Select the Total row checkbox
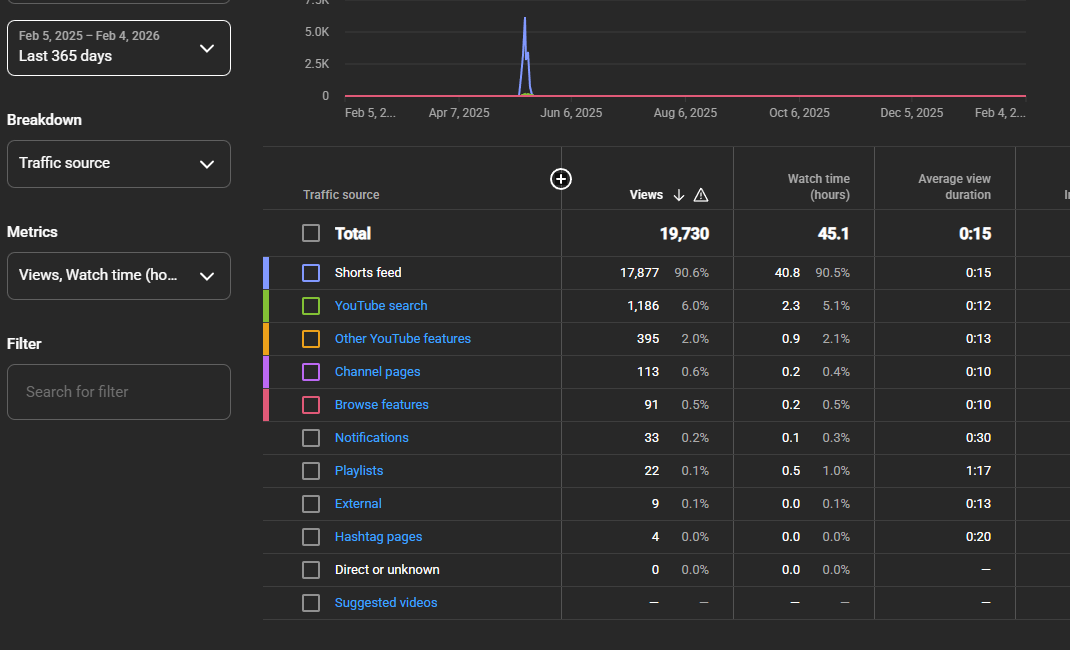 pos(311,233)
